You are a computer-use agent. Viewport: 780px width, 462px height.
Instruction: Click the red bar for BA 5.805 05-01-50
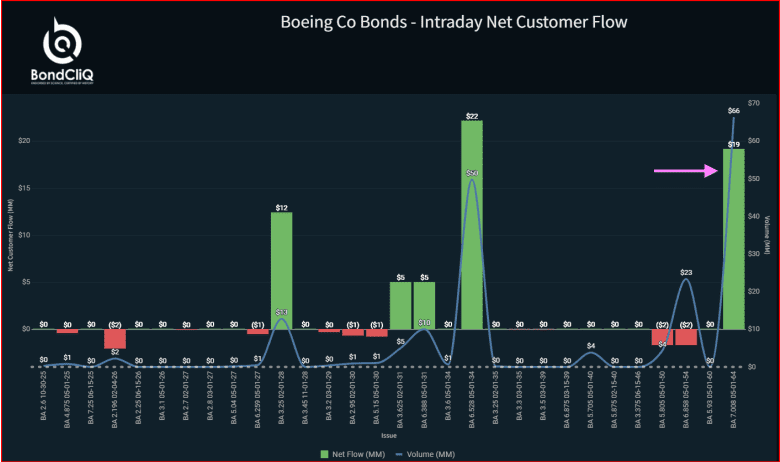point(662,337)
